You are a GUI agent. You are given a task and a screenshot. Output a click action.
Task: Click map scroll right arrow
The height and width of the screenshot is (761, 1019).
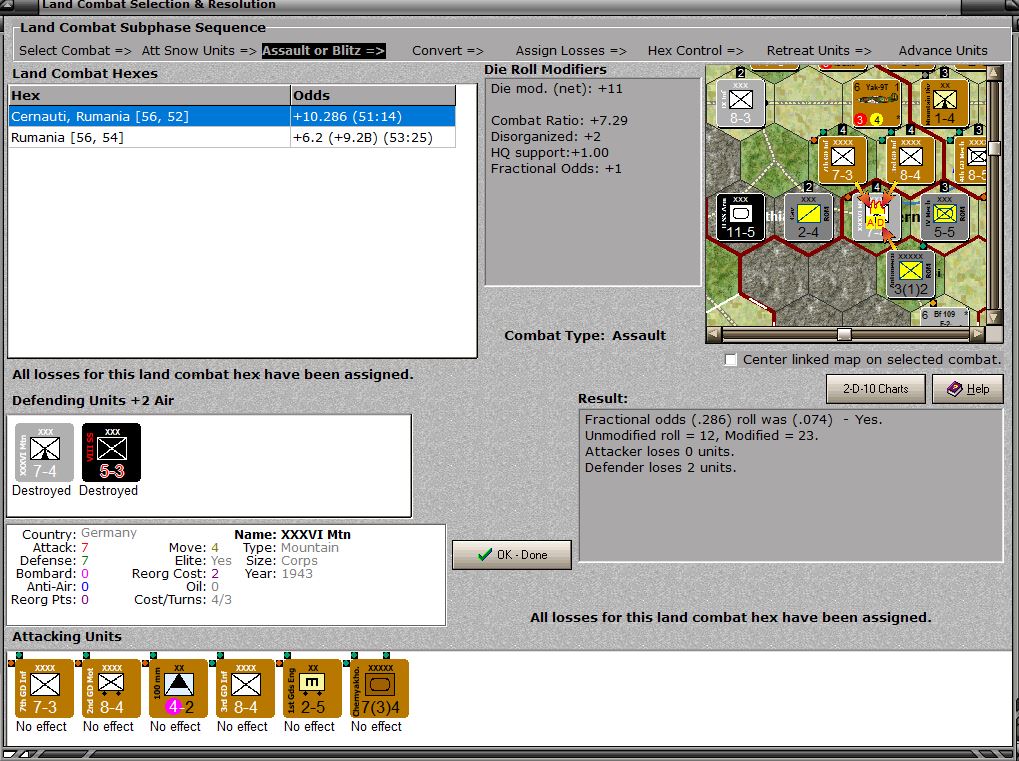coord(977,334)
